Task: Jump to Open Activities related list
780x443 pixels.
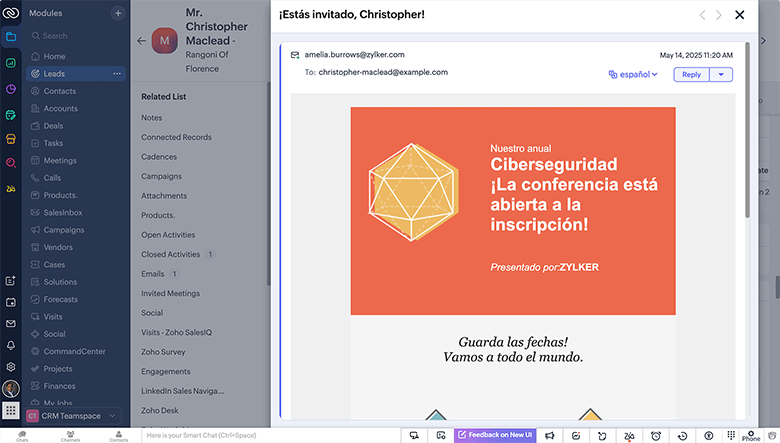Action: coord(168,235)
